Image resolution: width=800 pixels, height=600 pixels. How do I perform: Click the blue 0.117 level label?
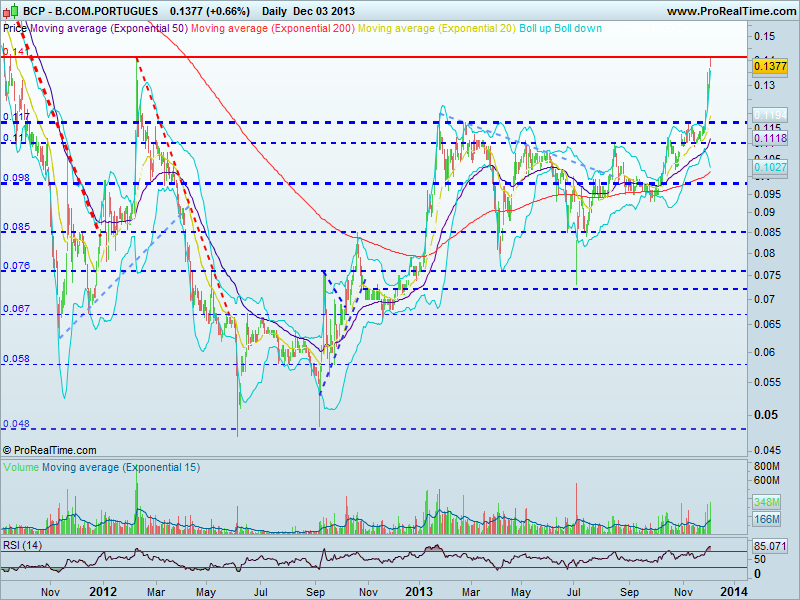click(x=16, y=117)
